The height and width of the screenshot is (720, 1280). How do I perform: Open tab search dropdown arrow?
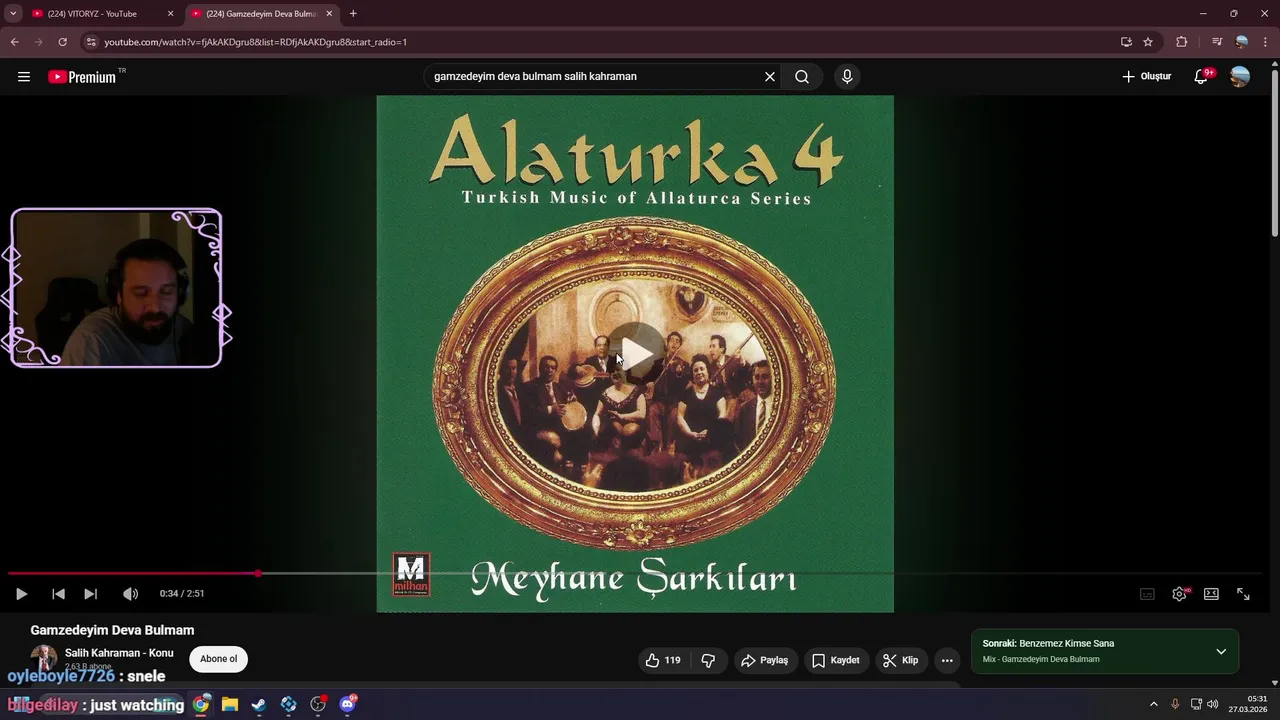point(13,14)
